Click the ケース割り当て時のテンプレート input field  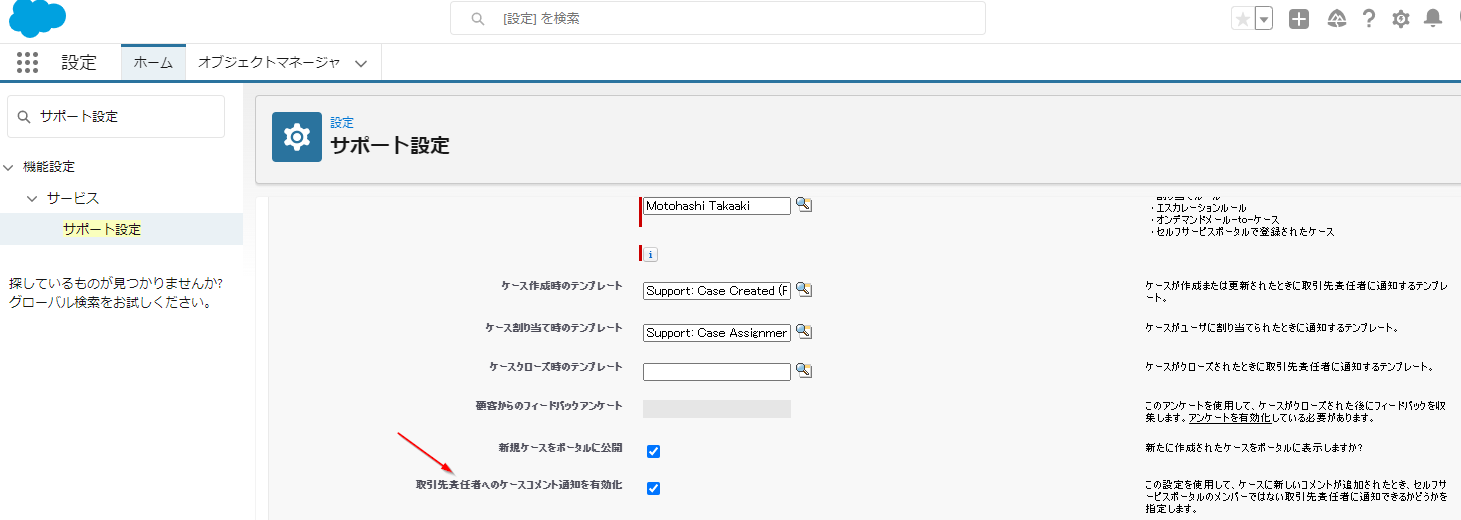717,333
